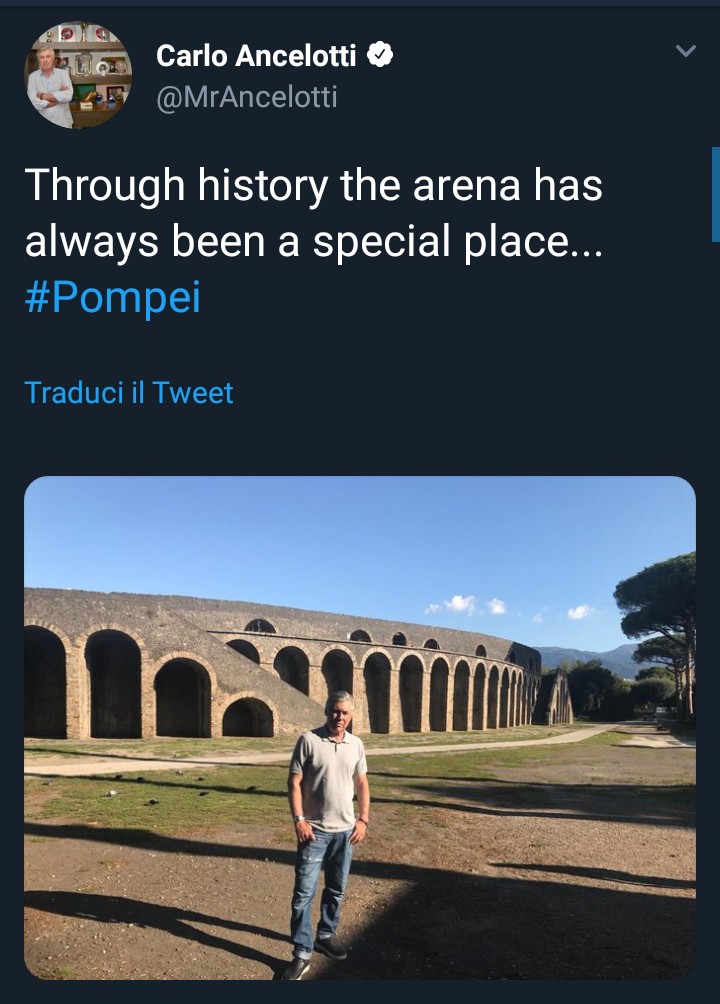Tap Carlo Ancelotti's profile avatar

(x=77, y=75)
